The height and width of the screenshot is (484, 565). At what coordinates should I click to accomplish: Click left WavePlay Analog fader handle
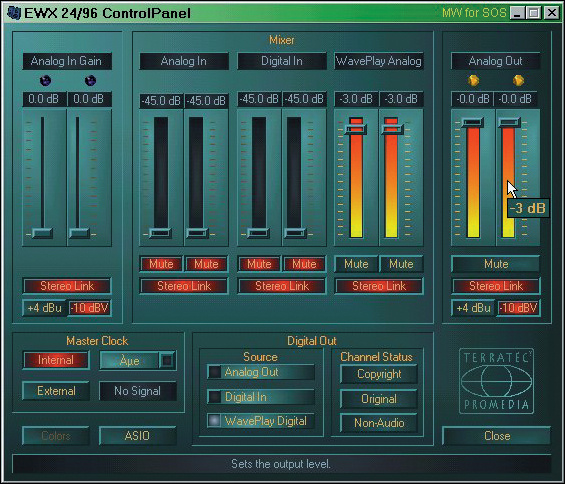pos(356,129)
